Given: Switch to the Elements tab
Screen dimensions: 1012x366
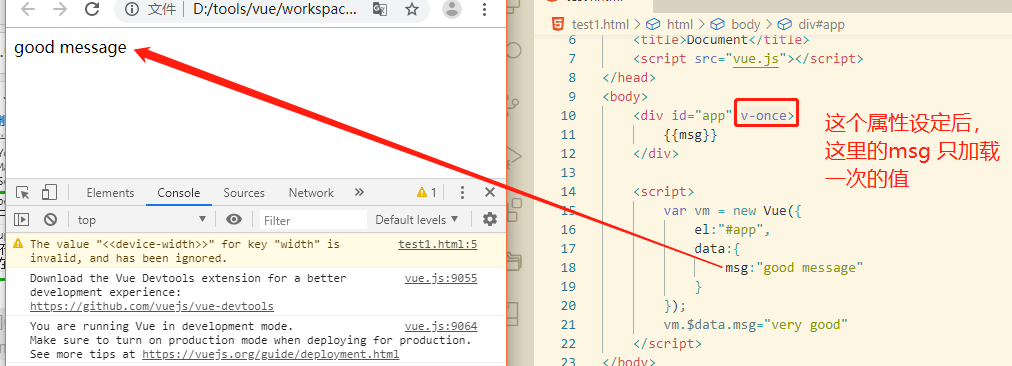Looking at the screenshot, I should click(x=110, y=192).
